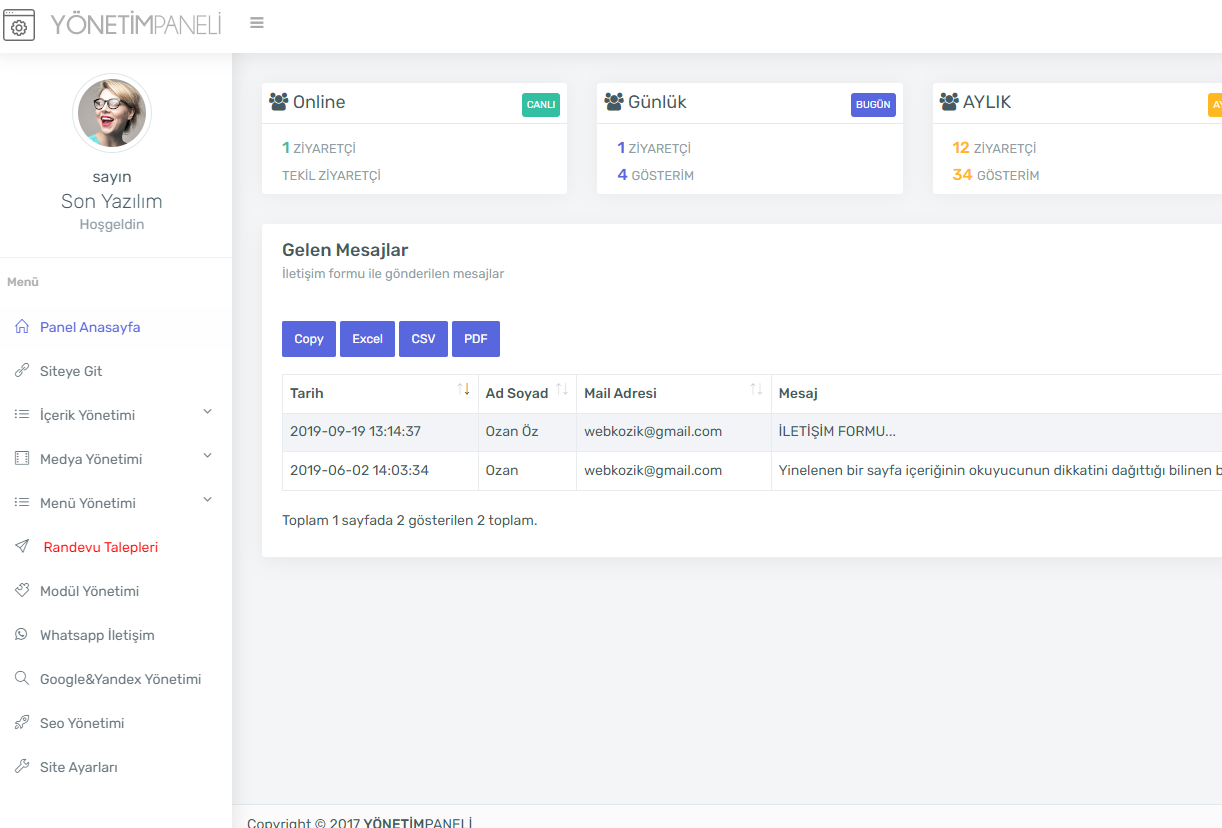Viewport: 1222px width, 828px height.
Task: Click the wrench icon for Site Ayarları
Action: click(x=22, y=767)
